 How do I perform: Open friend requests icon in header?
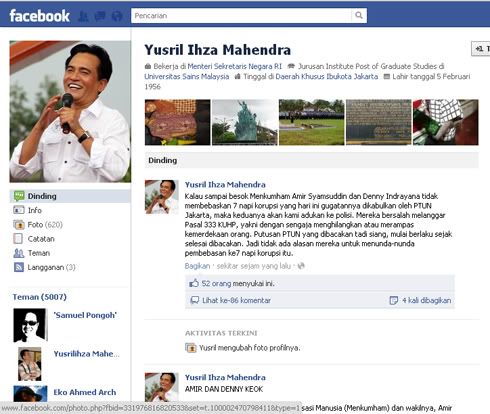(83, 16)
